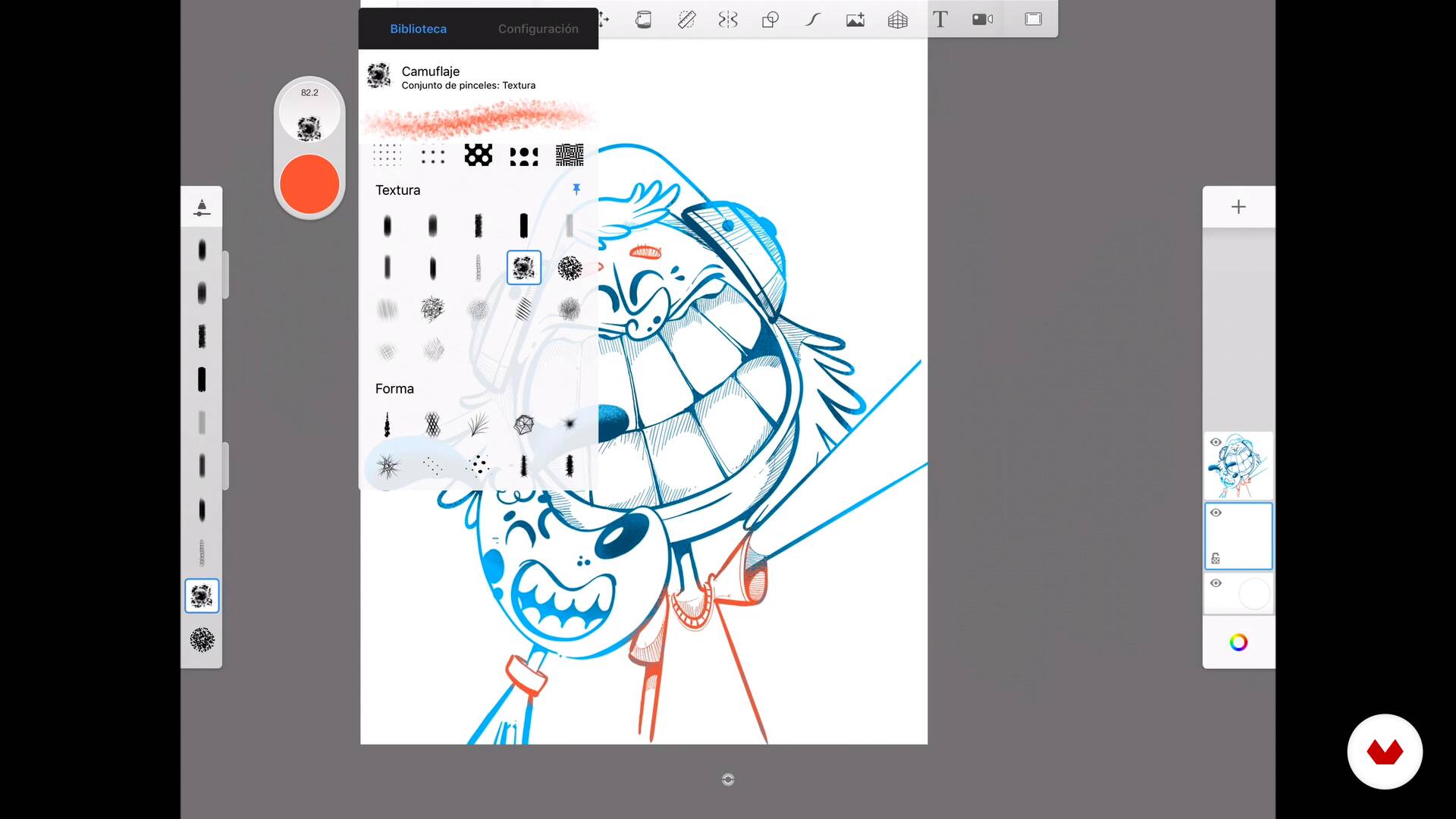Viewport: 1456px width, 819px height.
Task: Click the orange Camuflaje stroke preview
Action: 478,120
